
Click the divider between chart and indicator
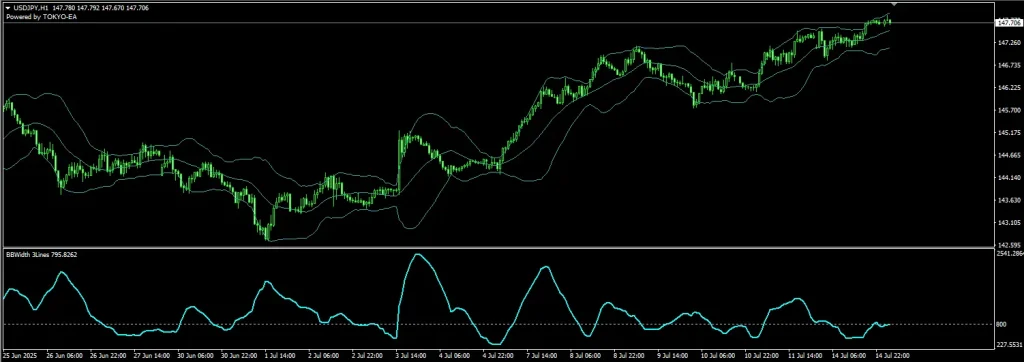tap(496, 248)
